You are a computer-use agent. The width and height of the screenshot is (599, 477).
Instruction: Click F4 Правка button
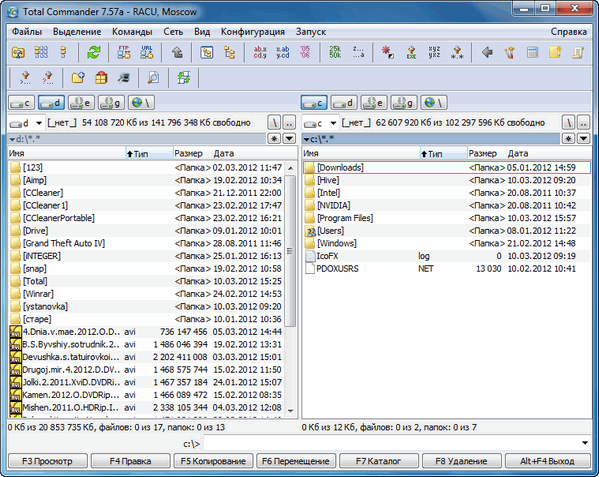pyautogui.click(x=130, y=461)
